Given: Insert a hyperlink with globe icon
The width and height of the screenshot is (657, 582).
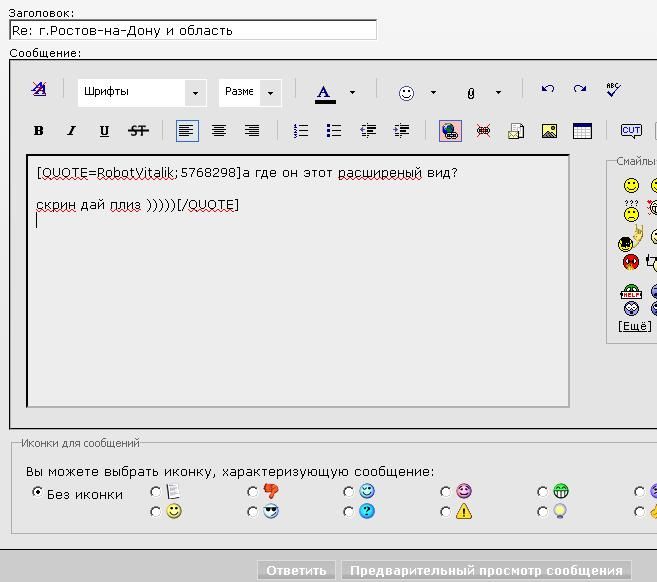Looking at the screenshot, I should coord(450,131).
